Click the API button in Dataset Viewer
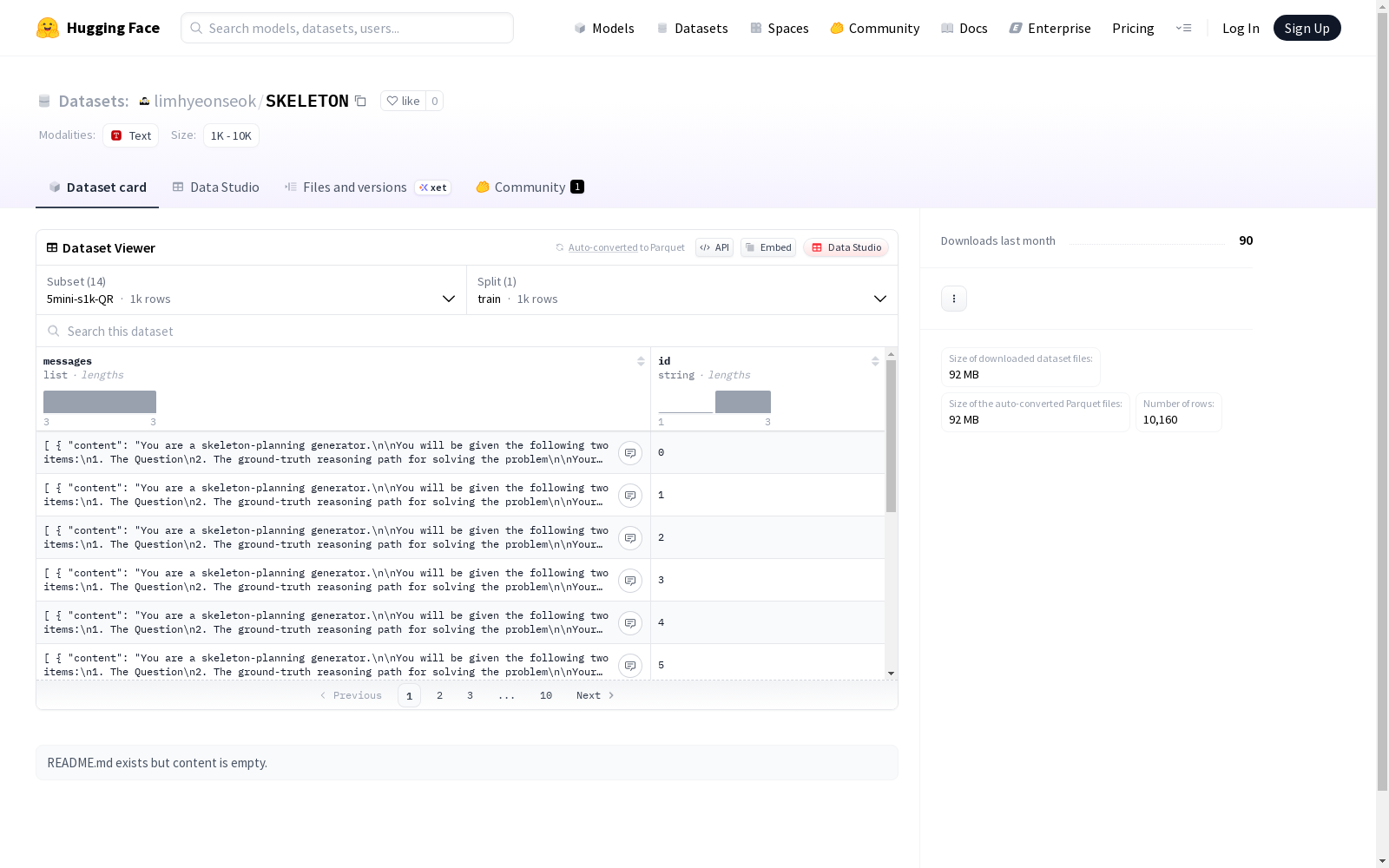 714,247
